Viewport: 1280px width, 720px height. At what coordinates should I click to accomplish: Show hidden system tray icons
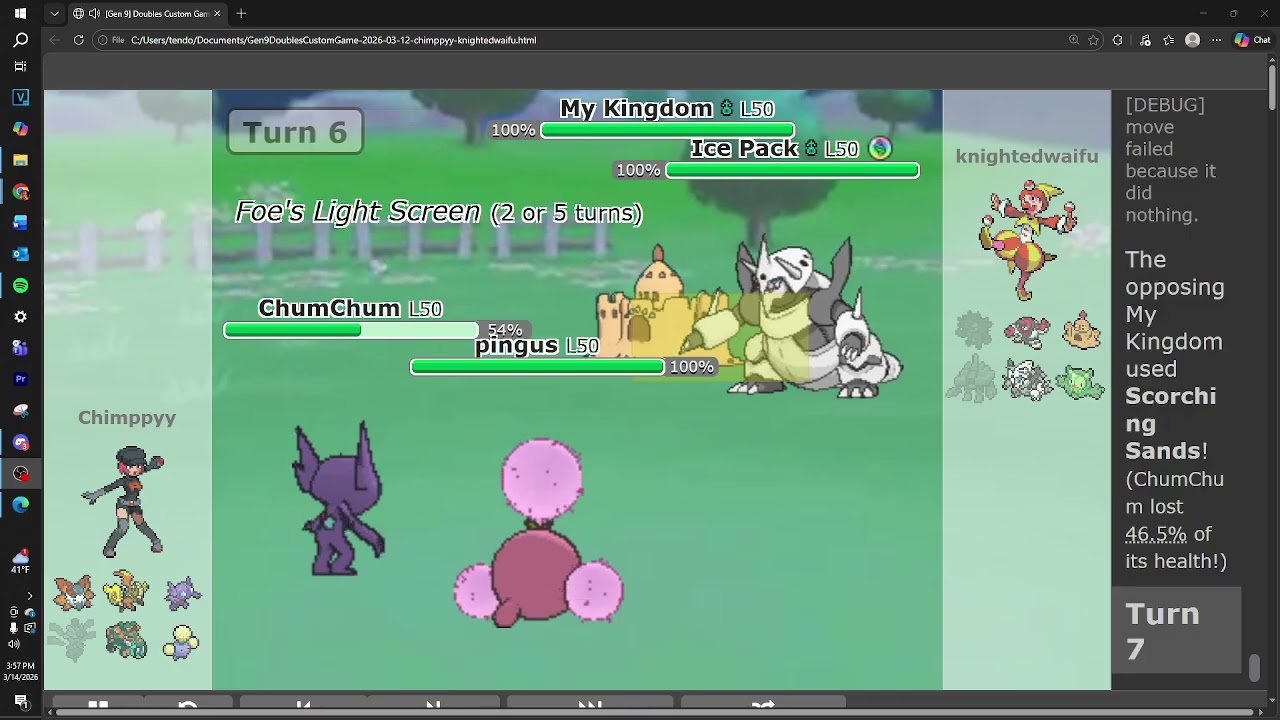[29, 596]
